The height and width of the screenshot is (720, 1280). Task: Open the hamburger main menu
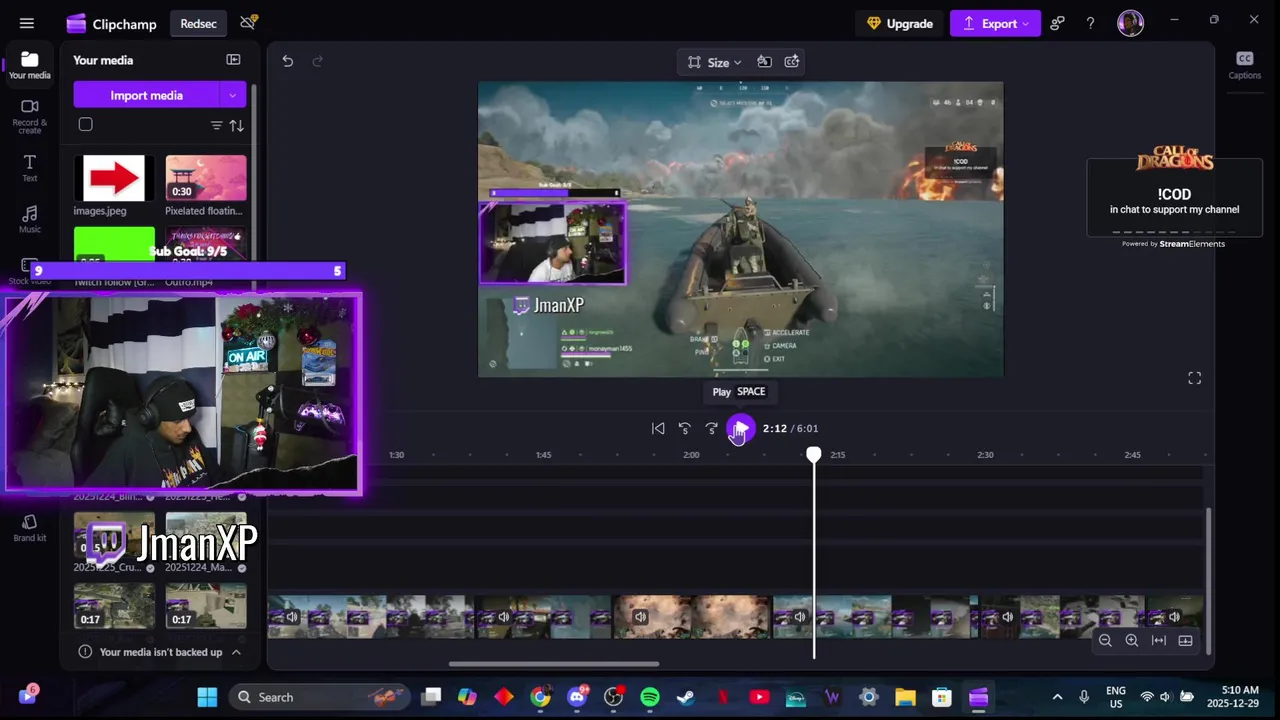click(x=27, y=23)
